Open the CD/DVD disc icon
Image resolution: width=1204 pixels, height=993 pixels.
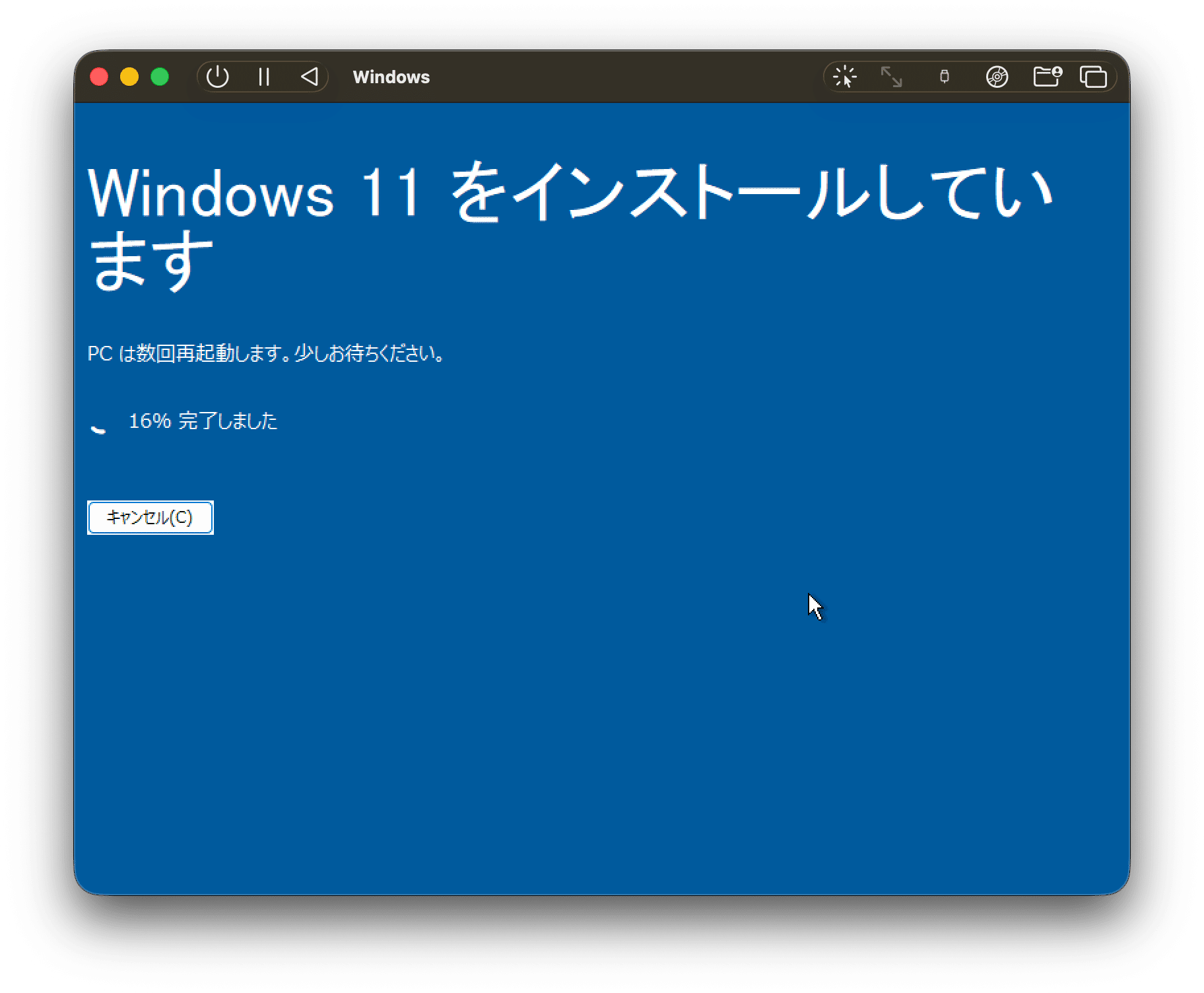pyautogui.click(x=997, y=77)
